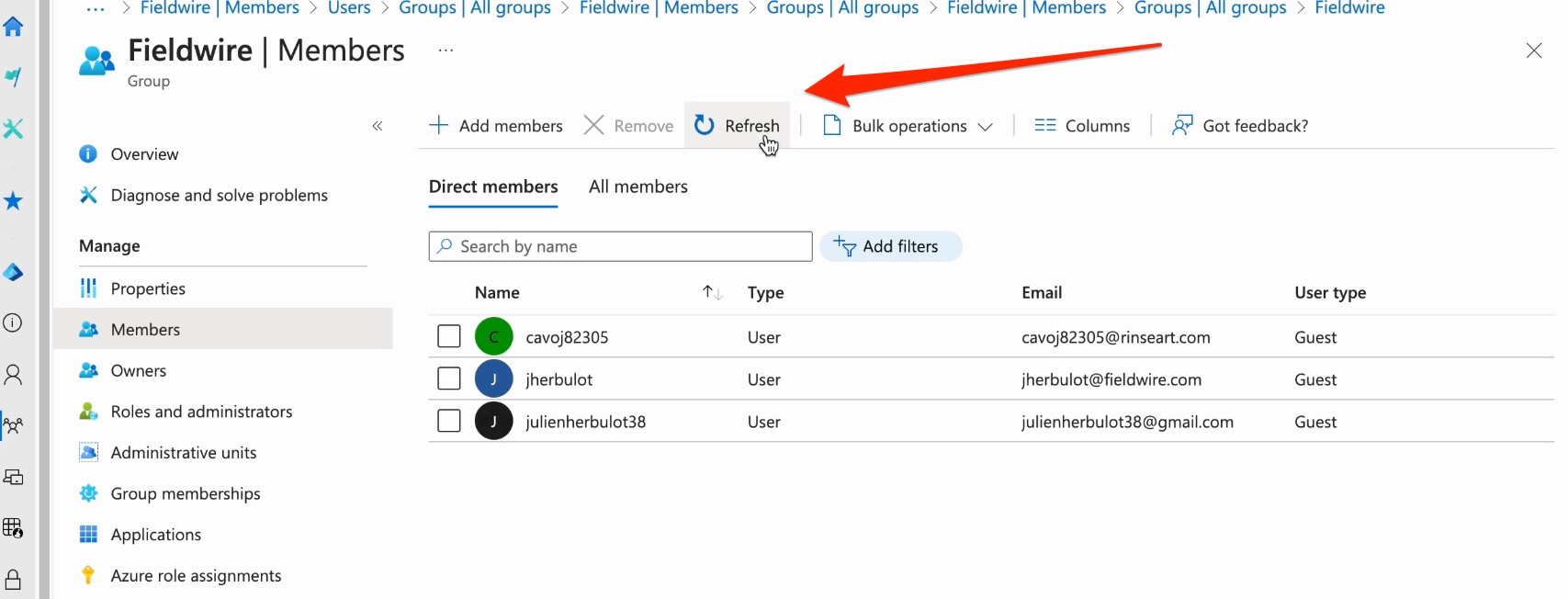This screenshot has width=1568, height=599.
Task: Close the Fieldwire Members blade
Action: (1533, 51)
